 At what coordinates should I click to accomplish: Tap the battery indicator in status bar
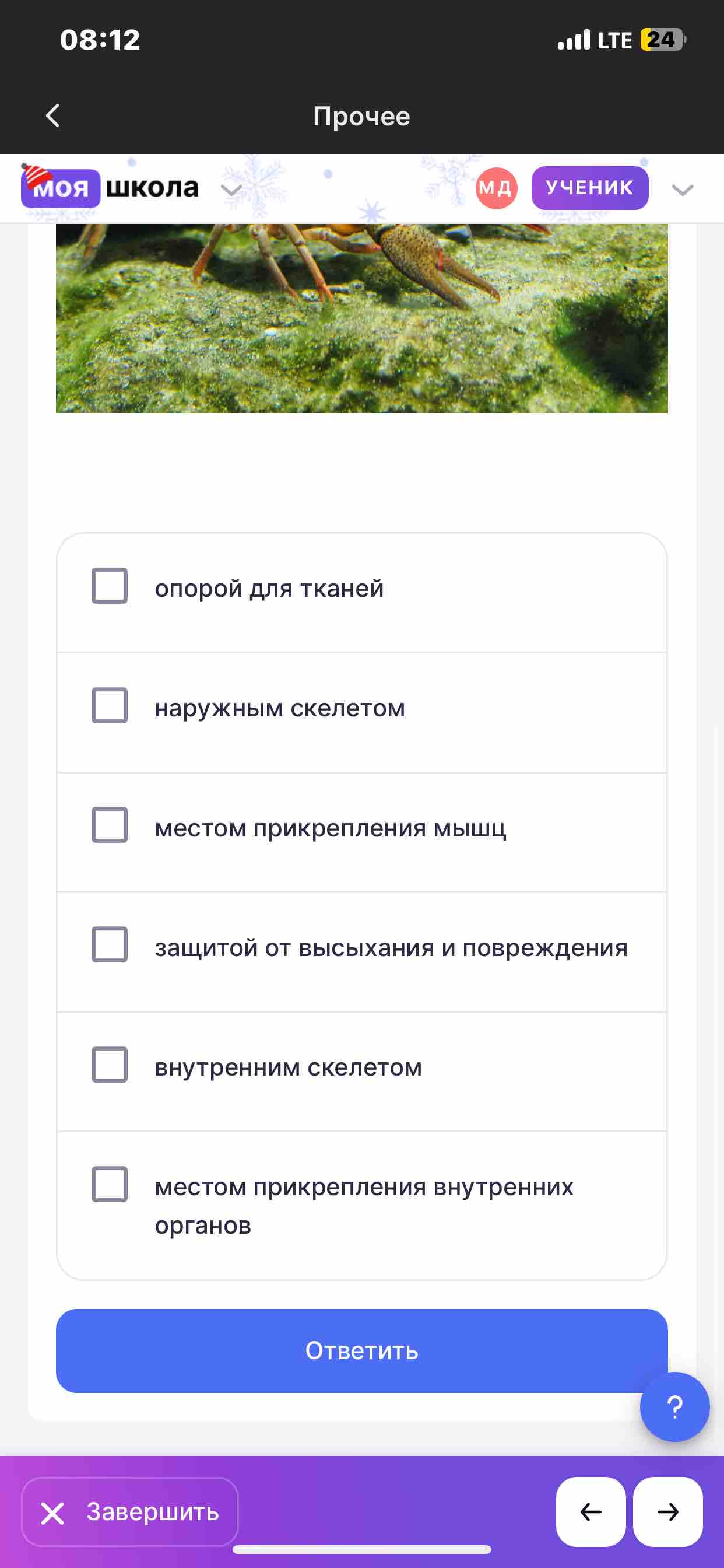[663, 40]
